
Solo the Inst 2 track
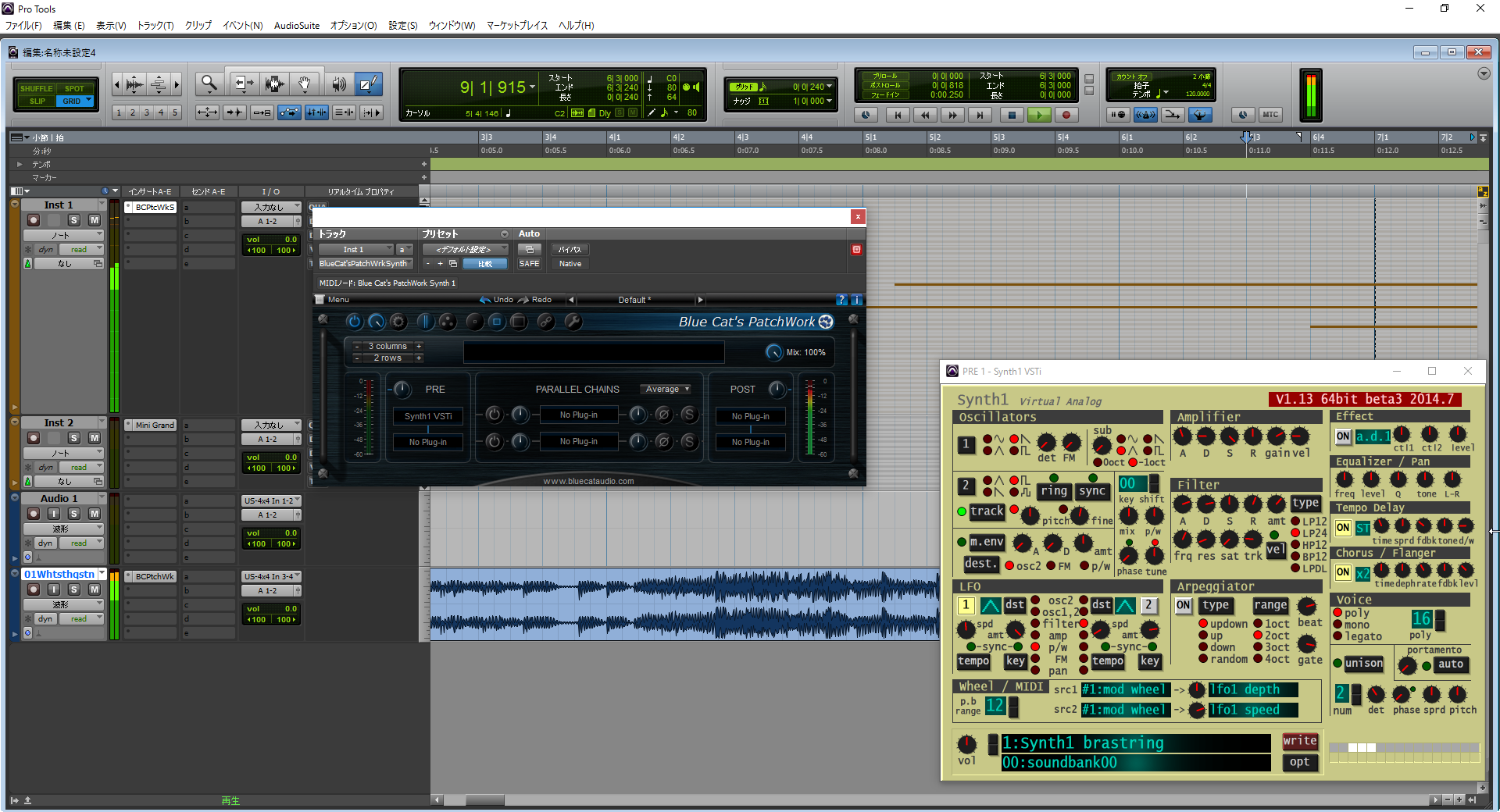[x=74, y=438]
